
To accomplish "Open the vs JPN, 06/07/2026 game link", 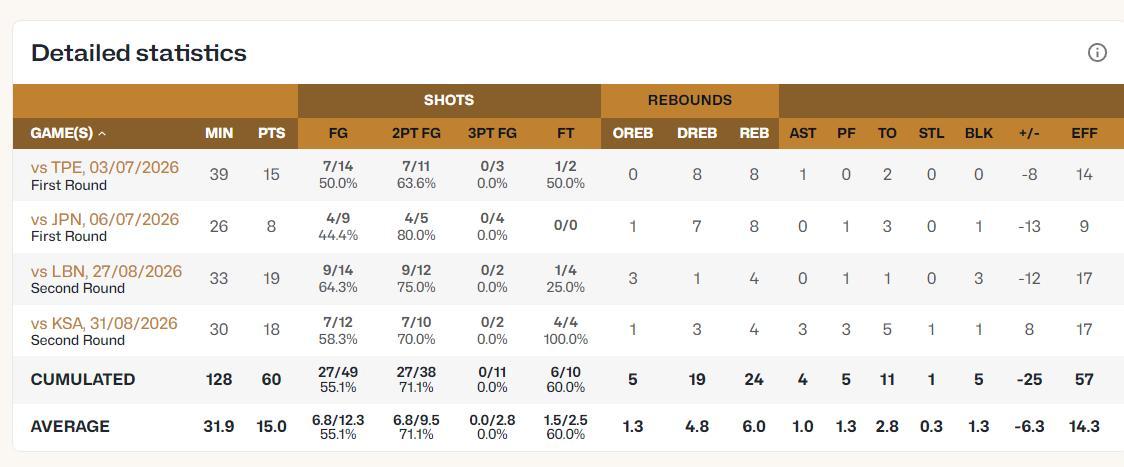I will [x=105, y=219].
